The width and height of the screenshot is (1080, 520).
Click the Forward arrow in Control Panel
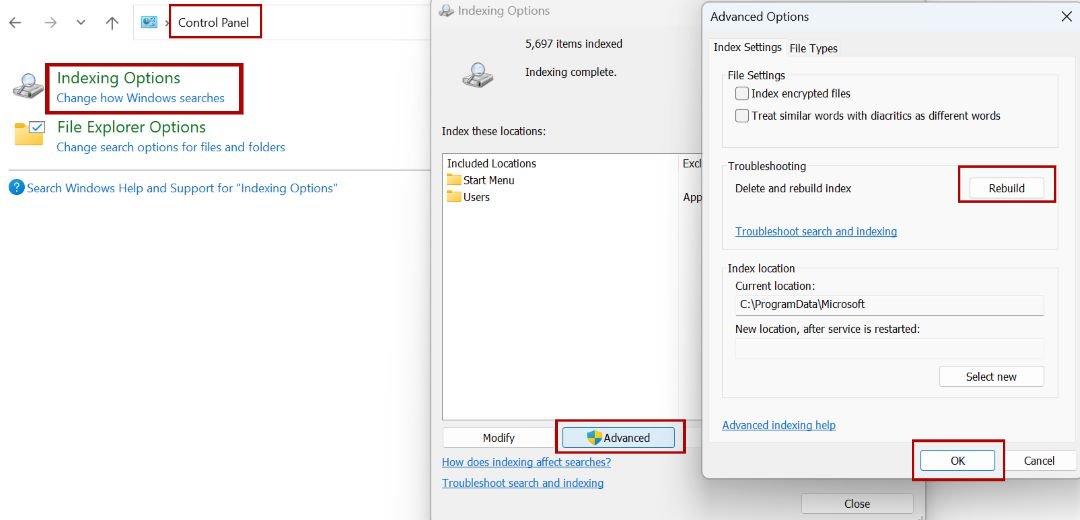(x=50, y=23)
